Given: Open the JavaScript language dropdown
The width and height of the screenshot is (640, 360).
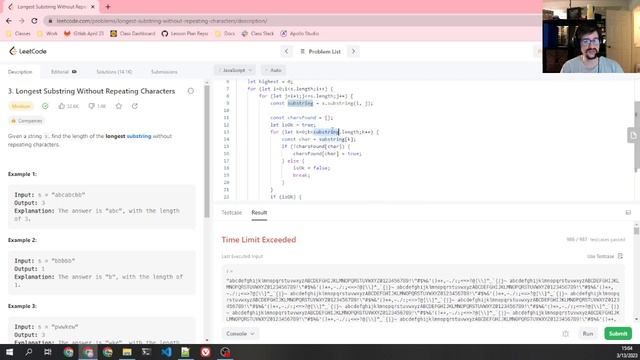Looking at the screenshot, I should pyautogui.click(x=235, y=70).
